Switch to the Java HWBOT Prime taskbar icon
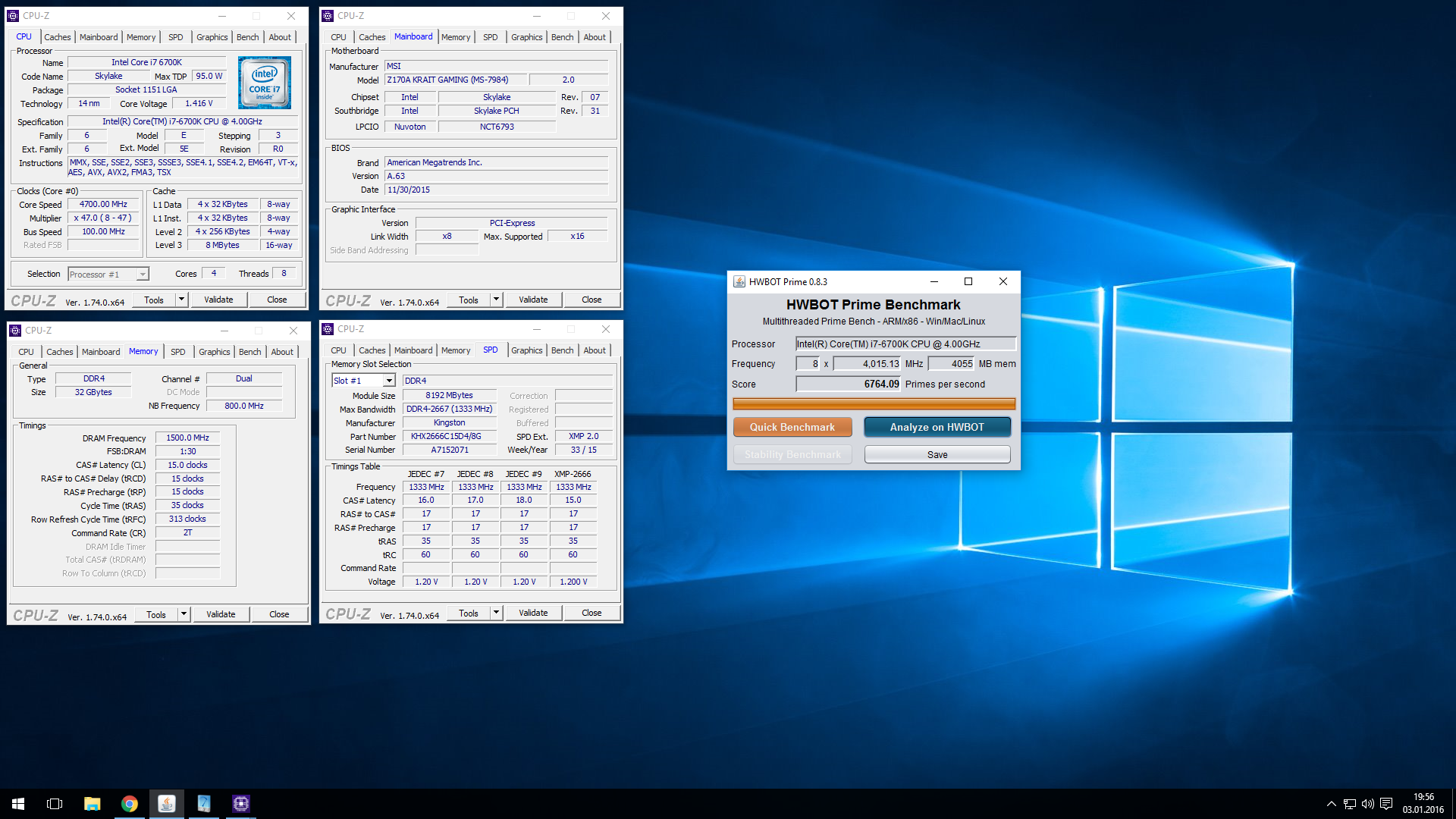The width and height of the screenshot is (1456, 819). click(167, 804)
